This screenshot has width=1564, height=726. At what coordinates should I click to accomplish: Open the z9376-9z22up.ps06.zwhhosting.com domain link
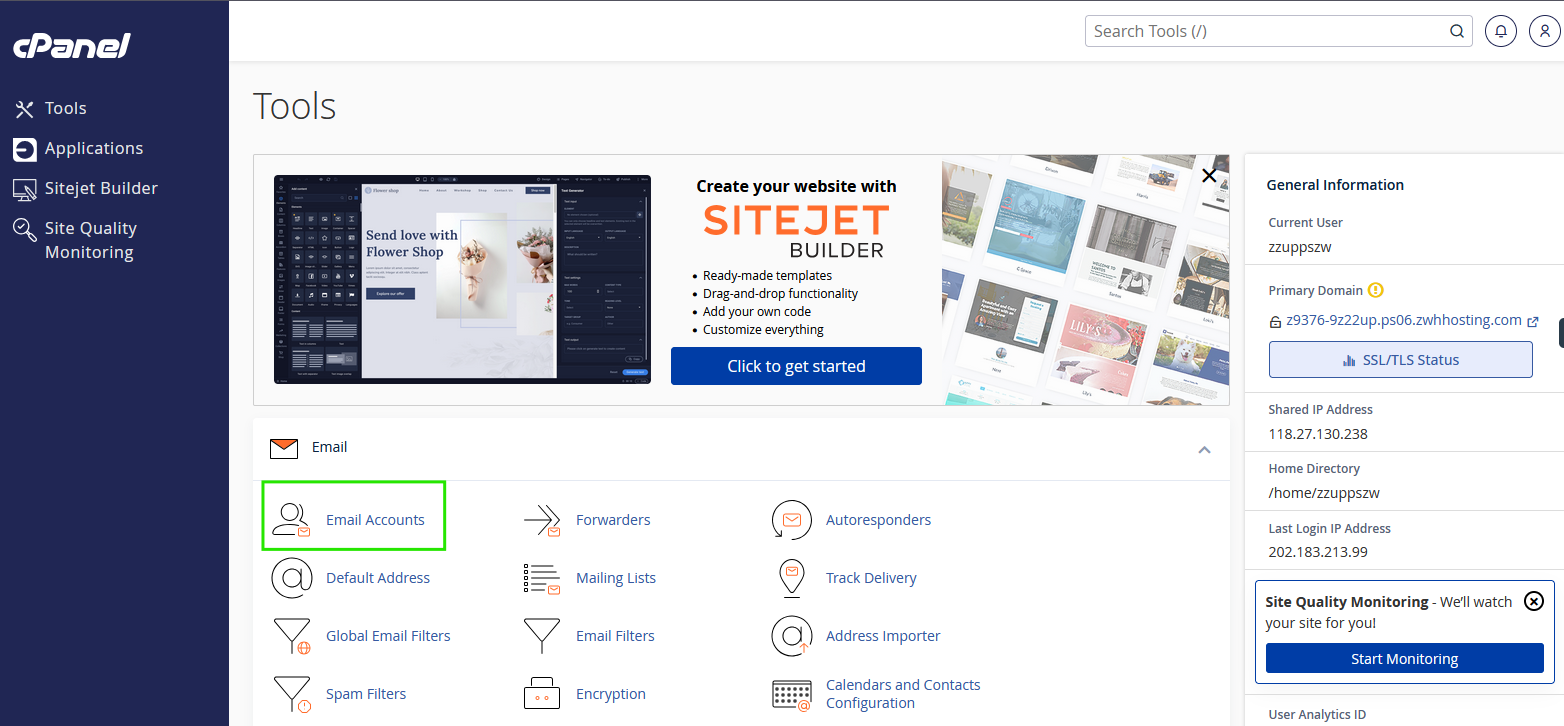pos(1404,321)
